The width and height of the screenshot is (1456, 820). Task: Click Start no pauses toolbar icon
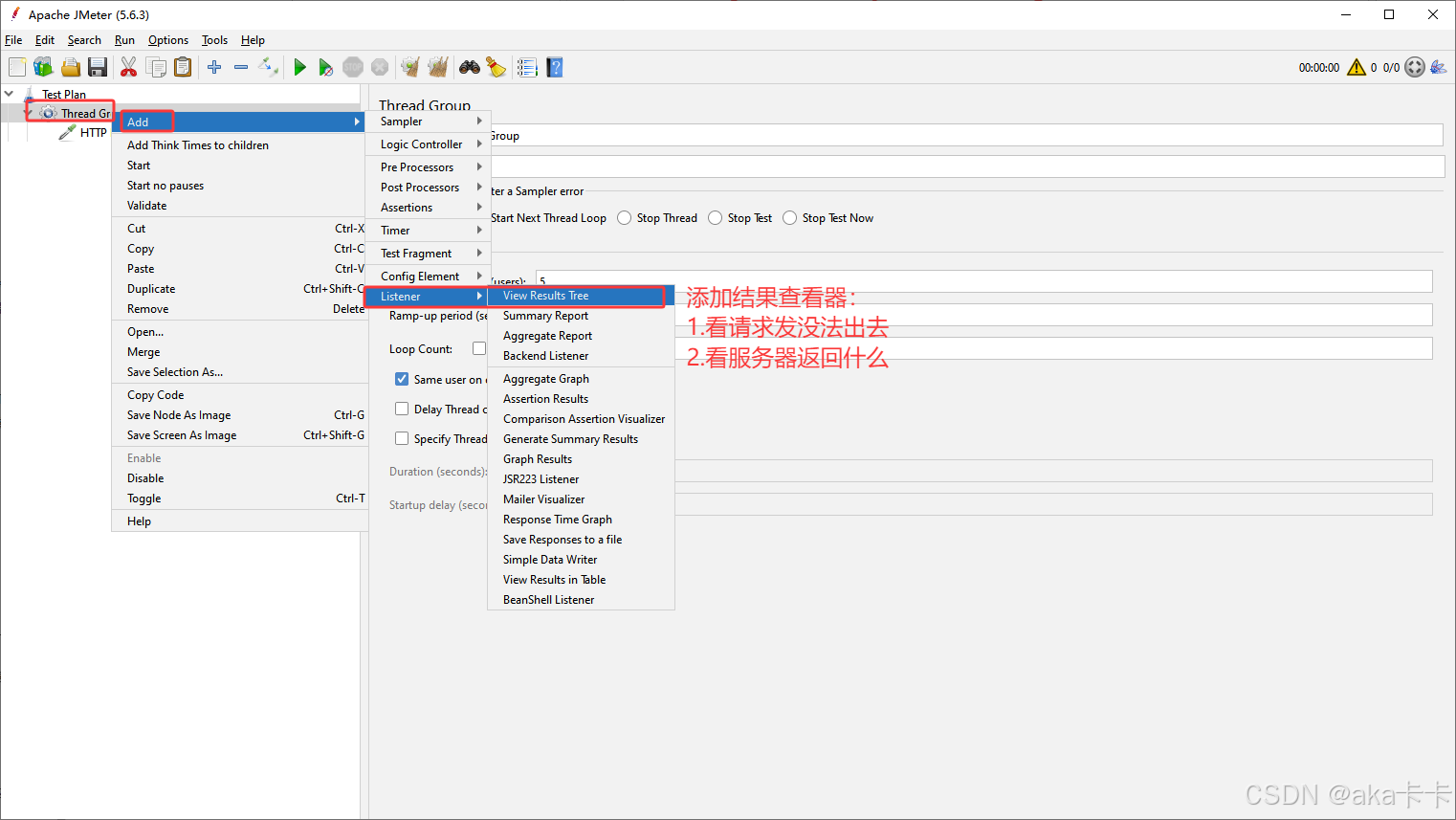coord(326,67)
